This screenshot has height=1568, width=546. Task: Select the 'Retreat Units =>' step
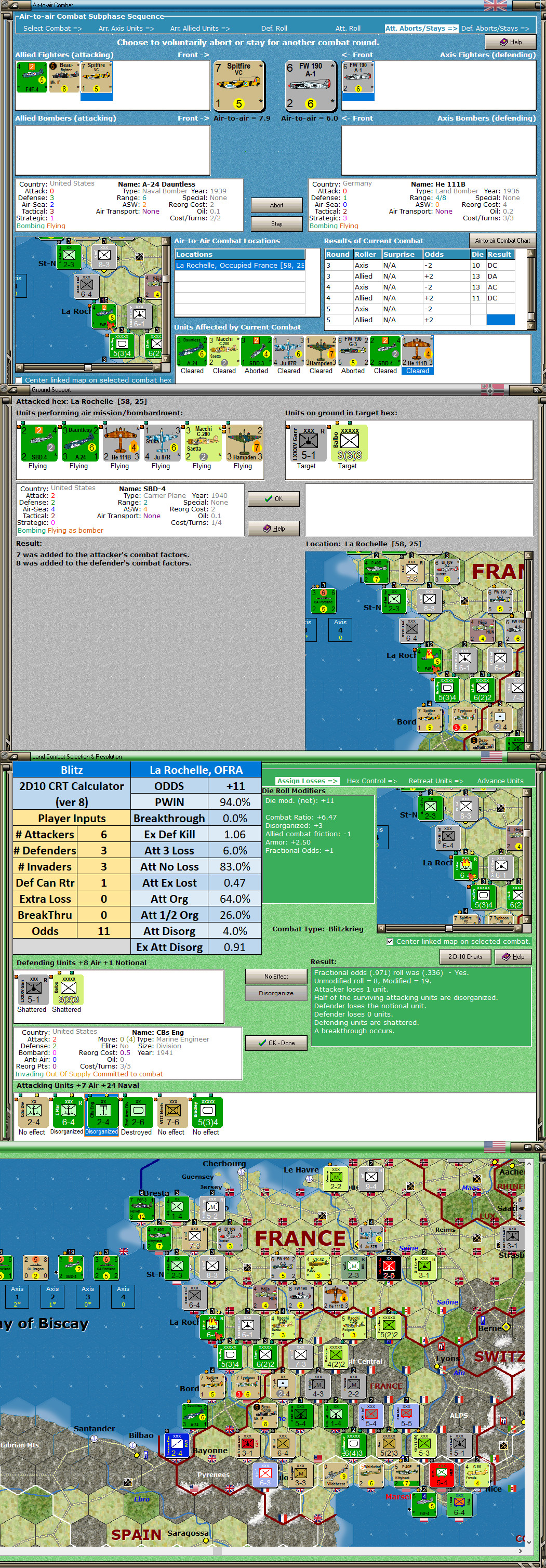coord(435,780)
